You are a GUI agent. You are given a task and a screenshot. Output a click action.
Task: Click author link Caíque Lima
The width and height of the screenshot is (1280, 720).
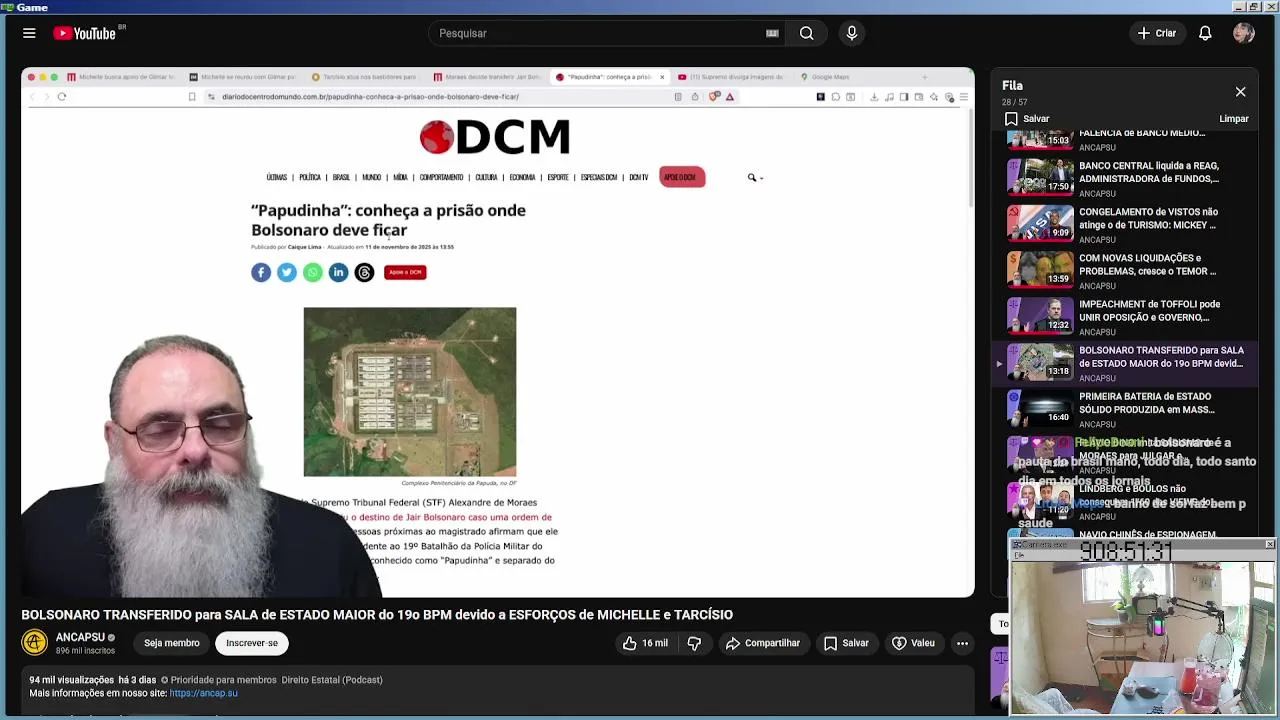[x=305, y=247]
